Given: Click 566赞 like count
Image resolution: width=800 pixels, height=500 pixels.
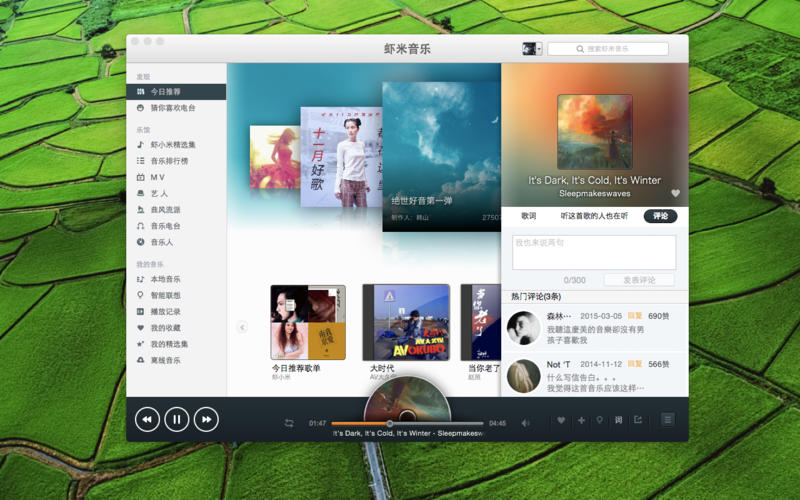Looking at the screenshot, I should coord(659,364).
